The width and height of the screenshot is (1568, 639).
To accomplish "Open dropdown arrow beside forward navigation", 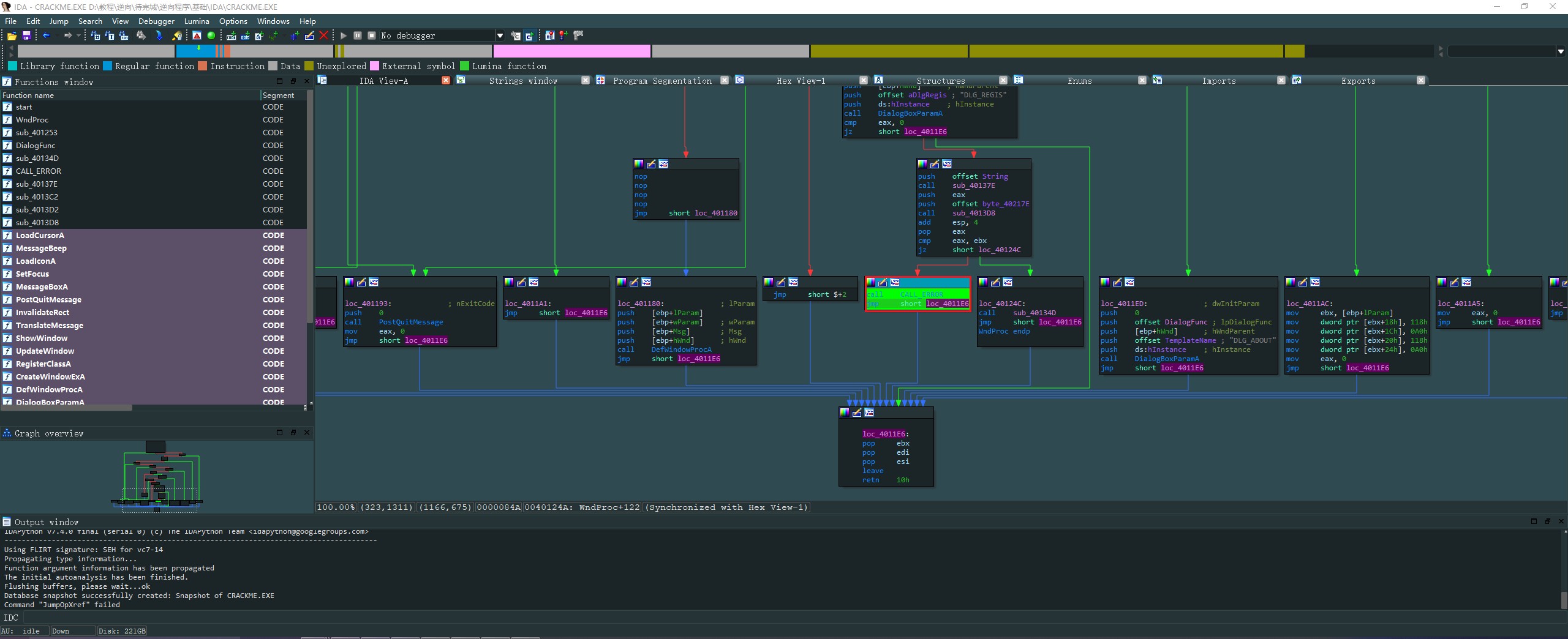I will (x=78, y=36).
